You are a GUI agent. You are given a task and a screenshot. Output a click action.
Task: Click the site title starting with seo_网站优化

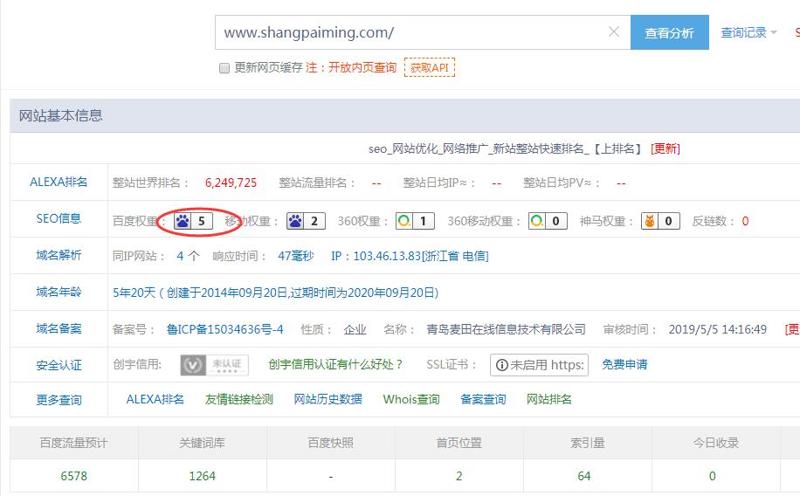(505, 148)
